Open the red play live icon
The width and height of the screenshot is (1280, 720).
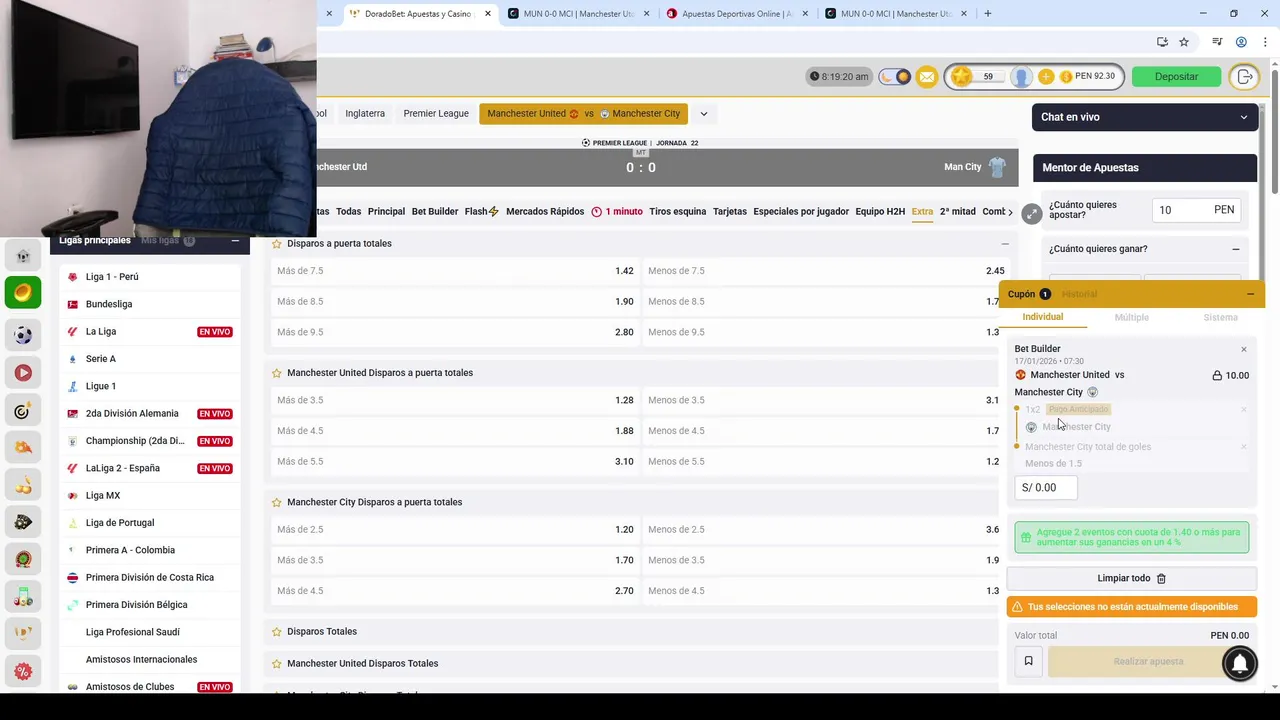click(x=23, y=373)
